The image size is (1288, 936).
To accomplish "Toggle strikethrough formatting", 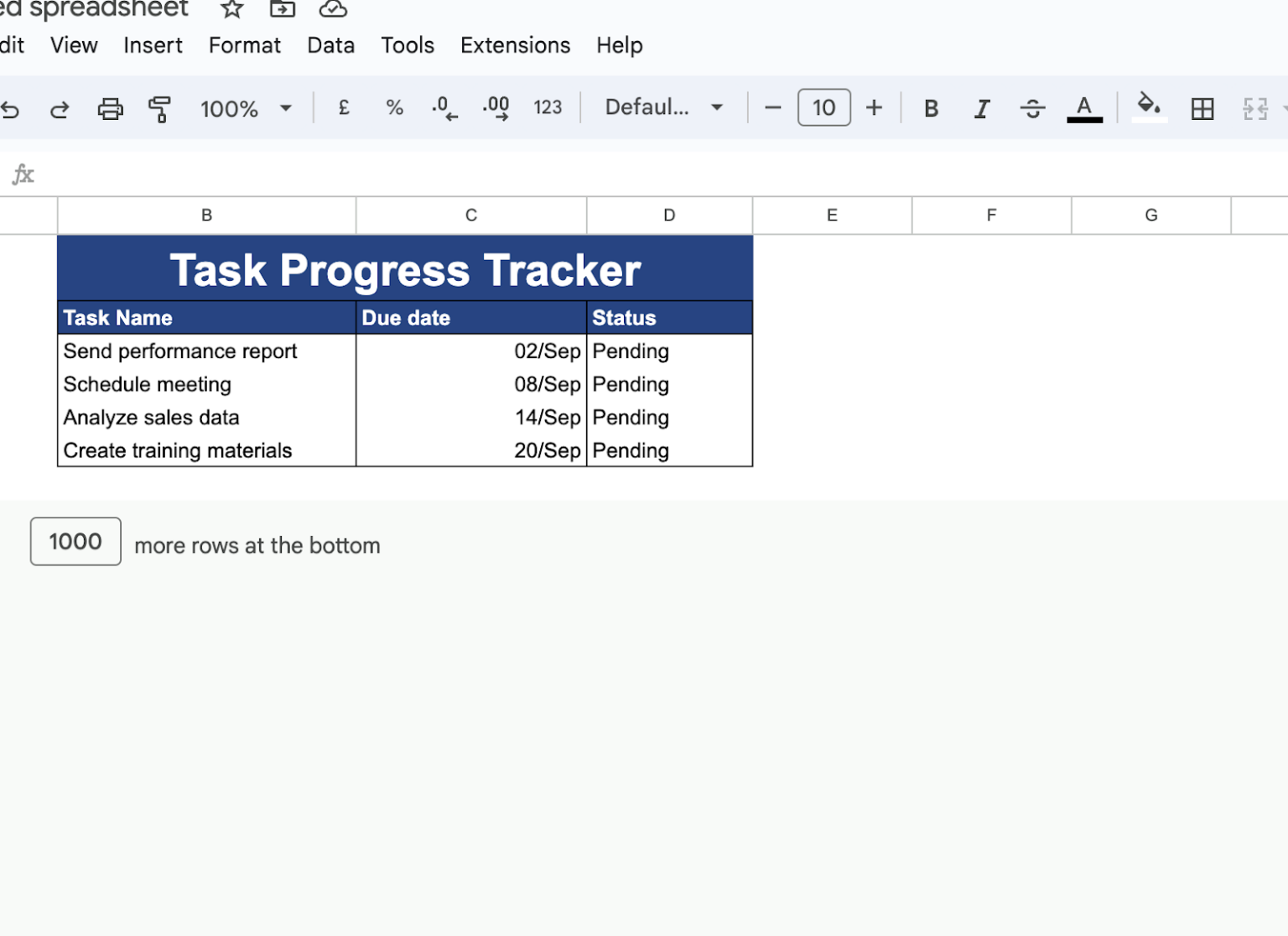I will 1033,108.
